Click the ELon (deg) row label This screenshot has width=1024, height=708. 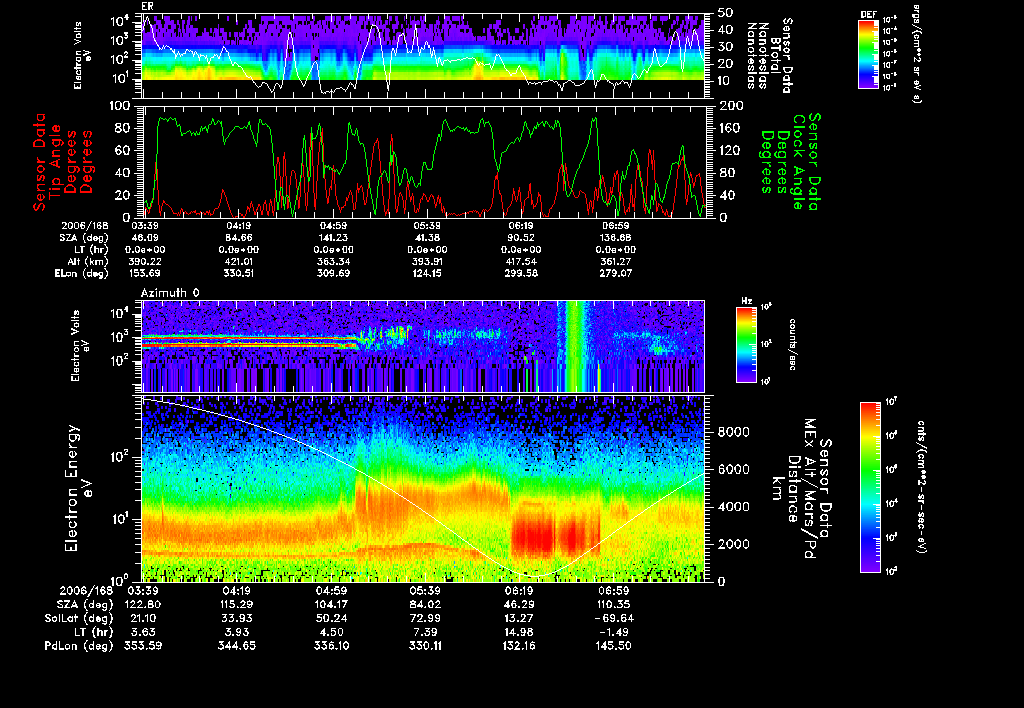click(x=81, y=274)
